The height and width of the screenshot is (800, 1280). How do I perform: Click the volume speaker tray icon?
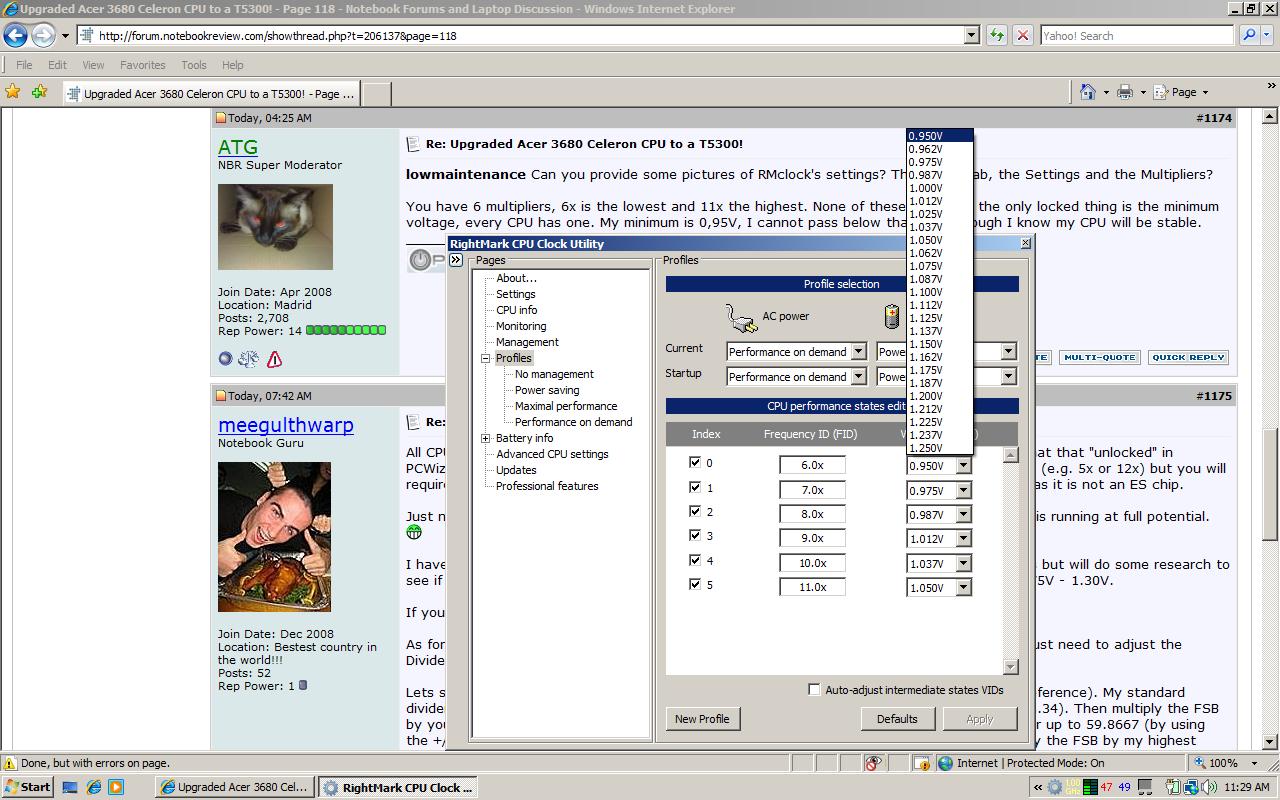click(x=1211, y=787)
